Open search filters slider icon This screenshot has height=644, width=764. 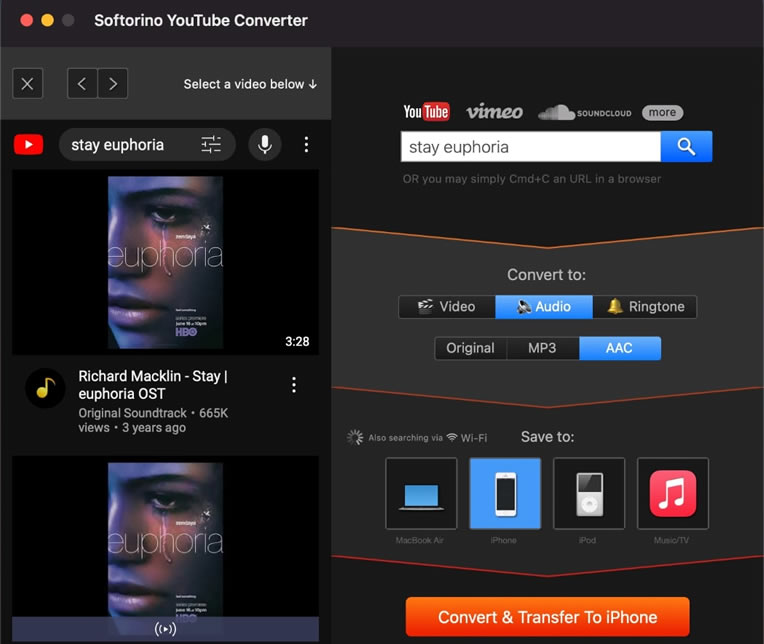click(x=211, y=145)
